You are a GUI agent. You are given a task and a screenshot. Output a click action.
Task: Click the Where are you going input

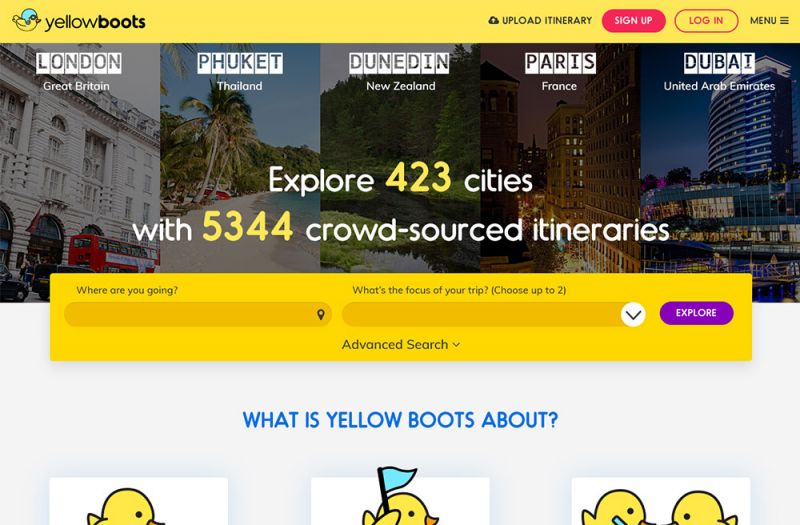[x=198, y=314]
